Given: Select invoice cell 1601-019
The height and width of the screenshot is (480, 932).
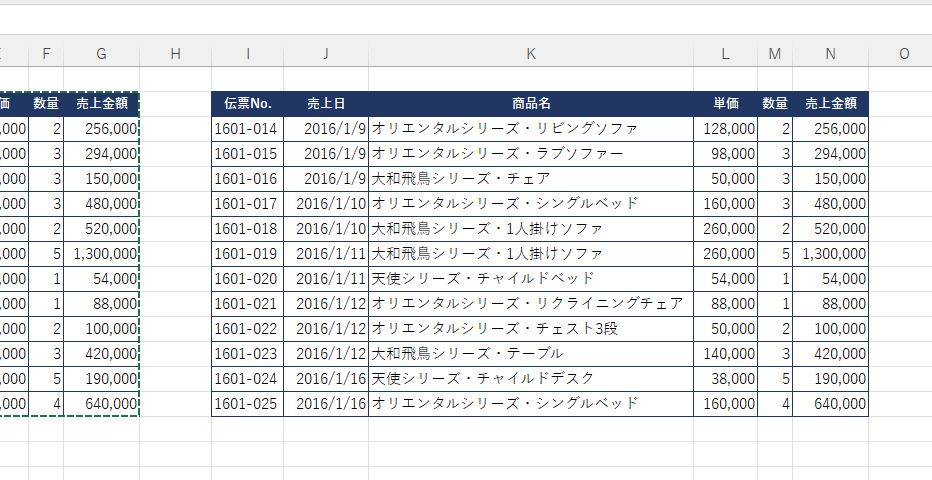Looking at the screenshot, I should pyautogui.click(x=247, y=254).
